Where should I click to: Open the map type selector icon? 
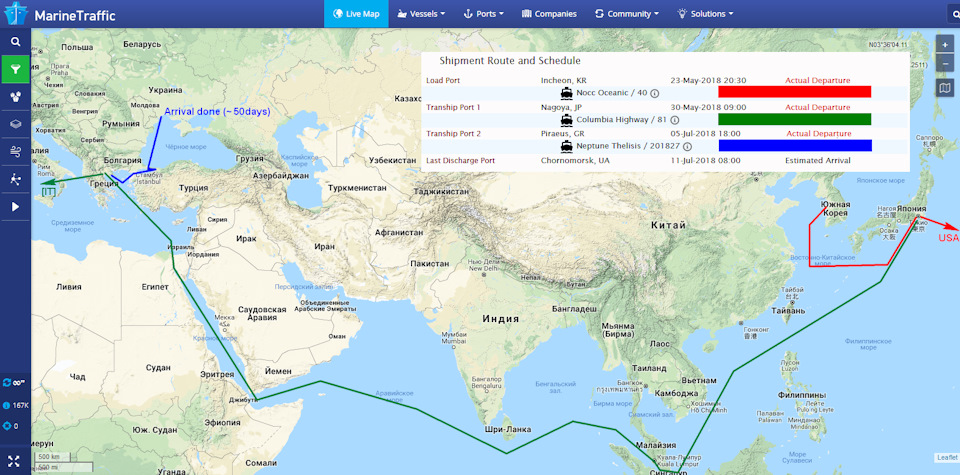pos(945,88)
